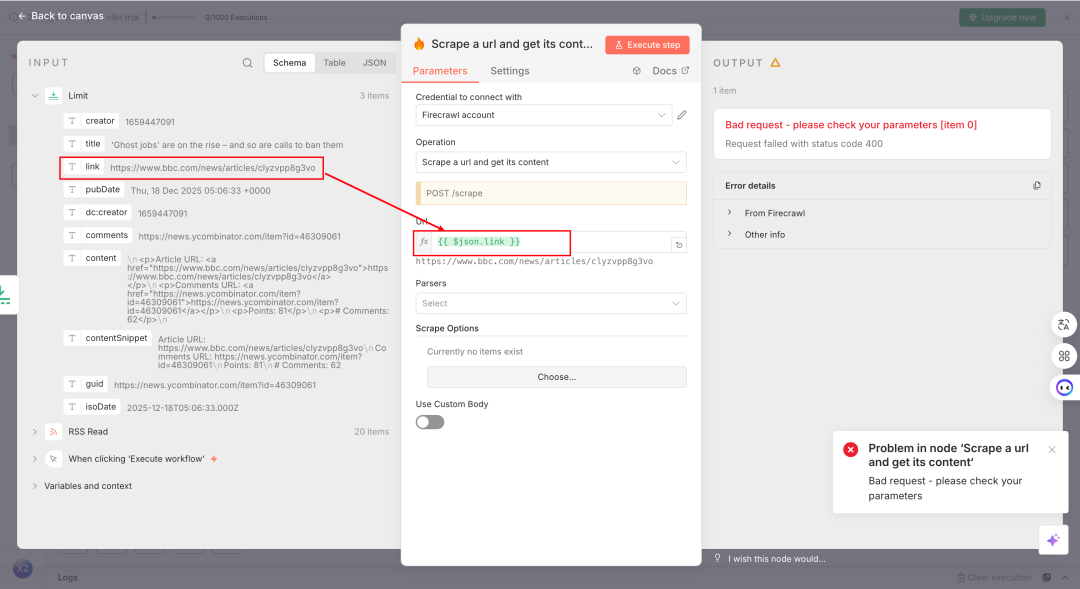Copy error details icon
1080x589 pixels.
click(1037, 186)
